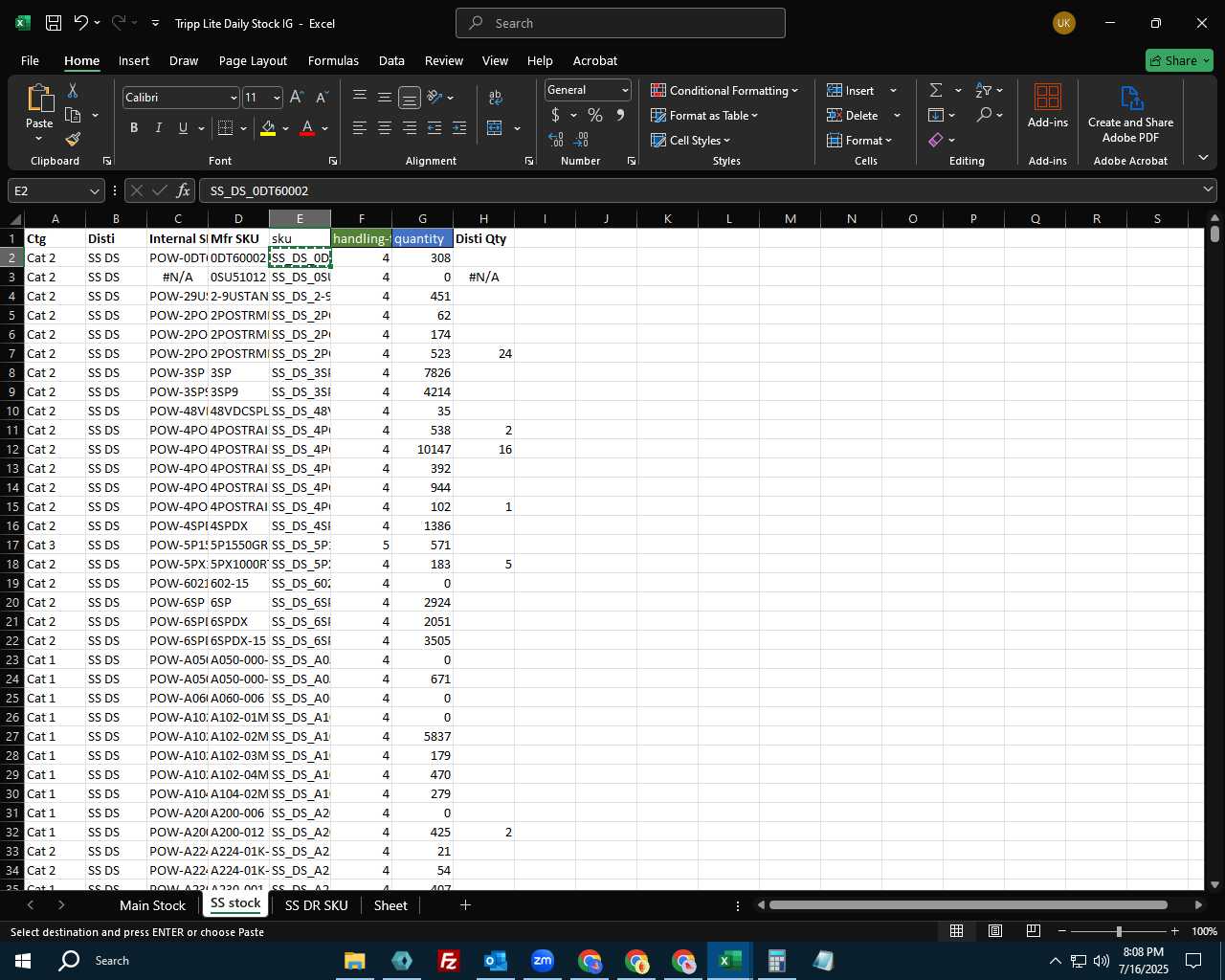Click the Decrease Indent icon
Screen dimensions: 1225x980
434,128
